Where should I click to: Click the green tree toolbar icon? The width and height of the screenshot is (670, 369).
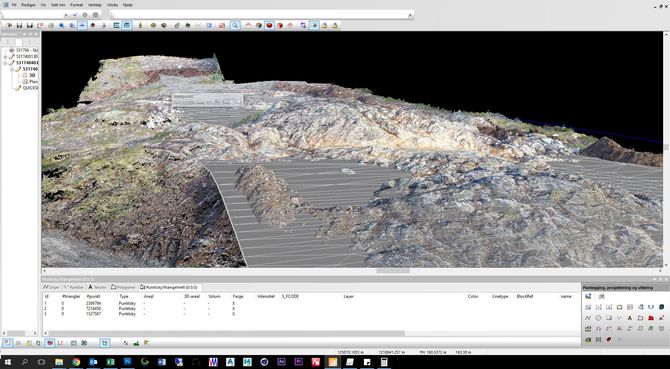pos(188,26)
